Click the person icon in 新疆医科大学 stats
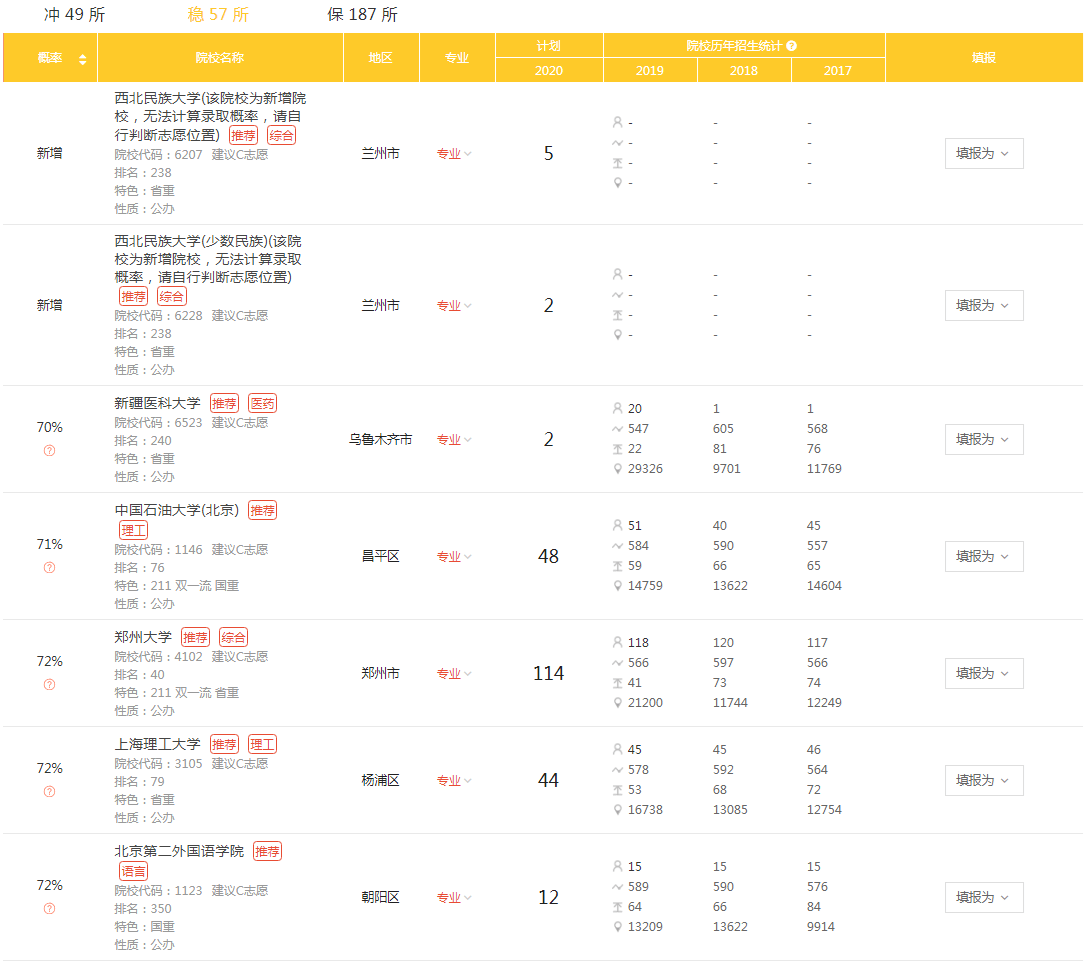The image size is (1086, 966). 617,409
